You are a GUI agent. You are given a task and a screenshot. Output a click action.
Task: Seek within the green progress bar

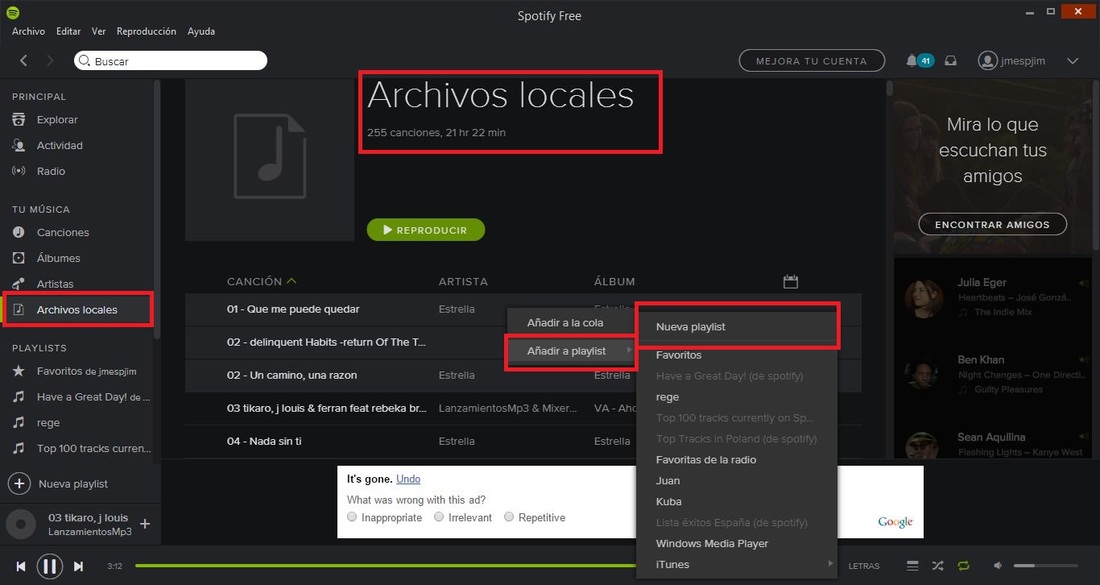(386, 565)
